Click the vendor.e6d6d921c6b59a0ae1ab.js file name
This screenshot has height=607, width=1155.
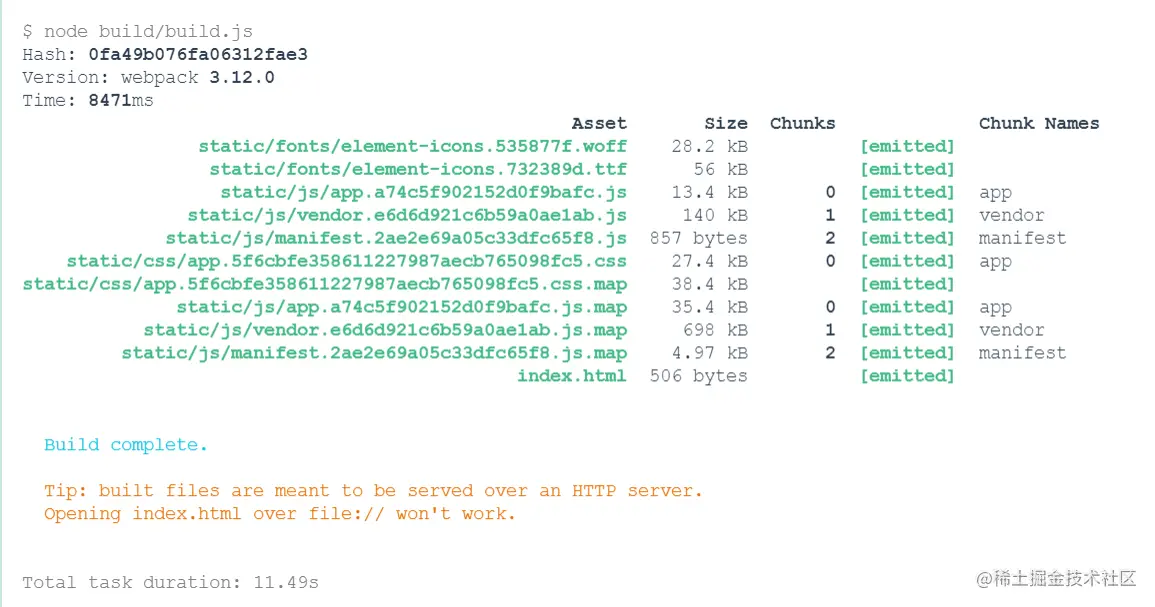pyautogui.click(x=407, y=216)
